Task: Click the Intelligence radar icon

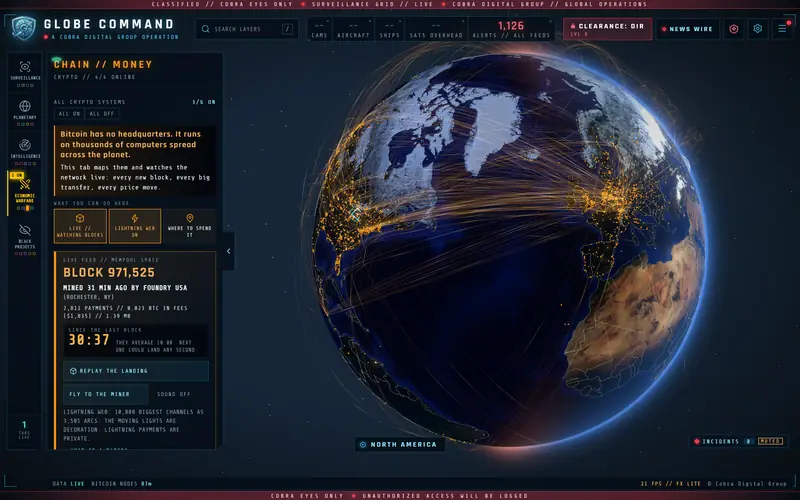Action: point(24,145)
